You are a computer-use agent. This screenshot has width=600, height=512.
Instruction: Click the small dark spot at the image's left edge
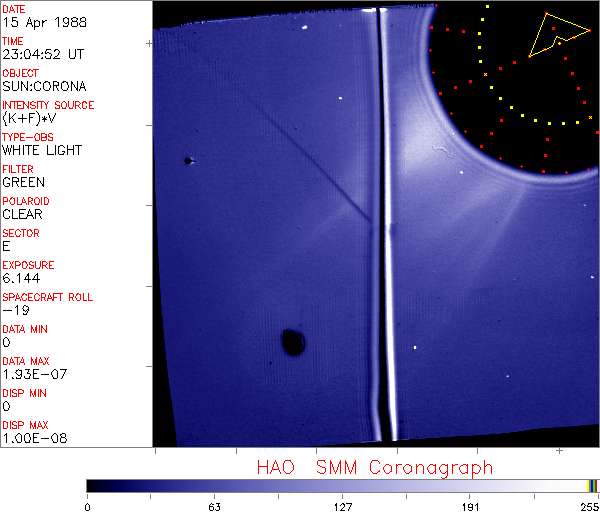coord(188,161)
